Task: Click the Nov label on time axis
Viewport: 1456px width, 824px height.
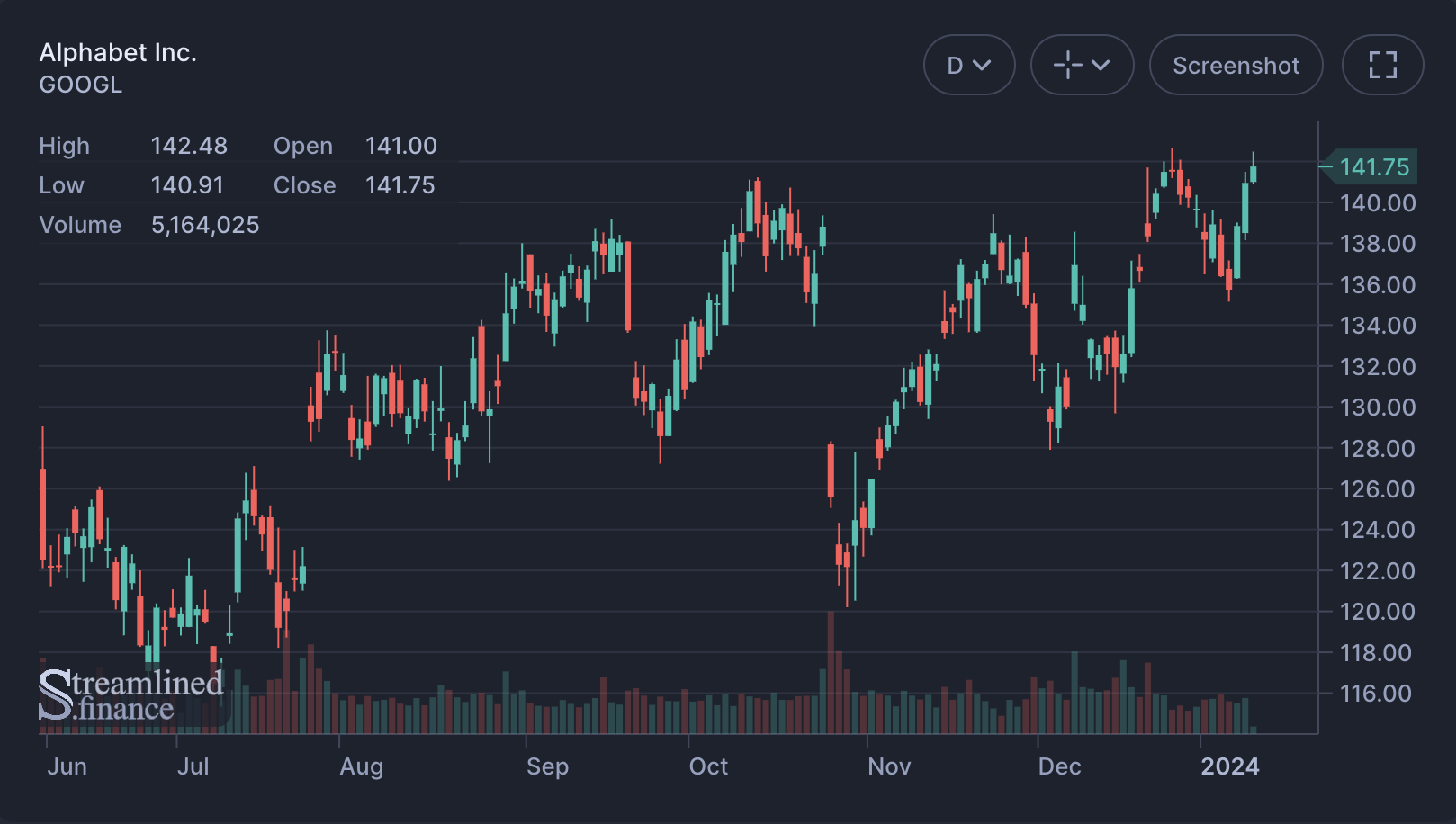Action: [x=889, y=766]
